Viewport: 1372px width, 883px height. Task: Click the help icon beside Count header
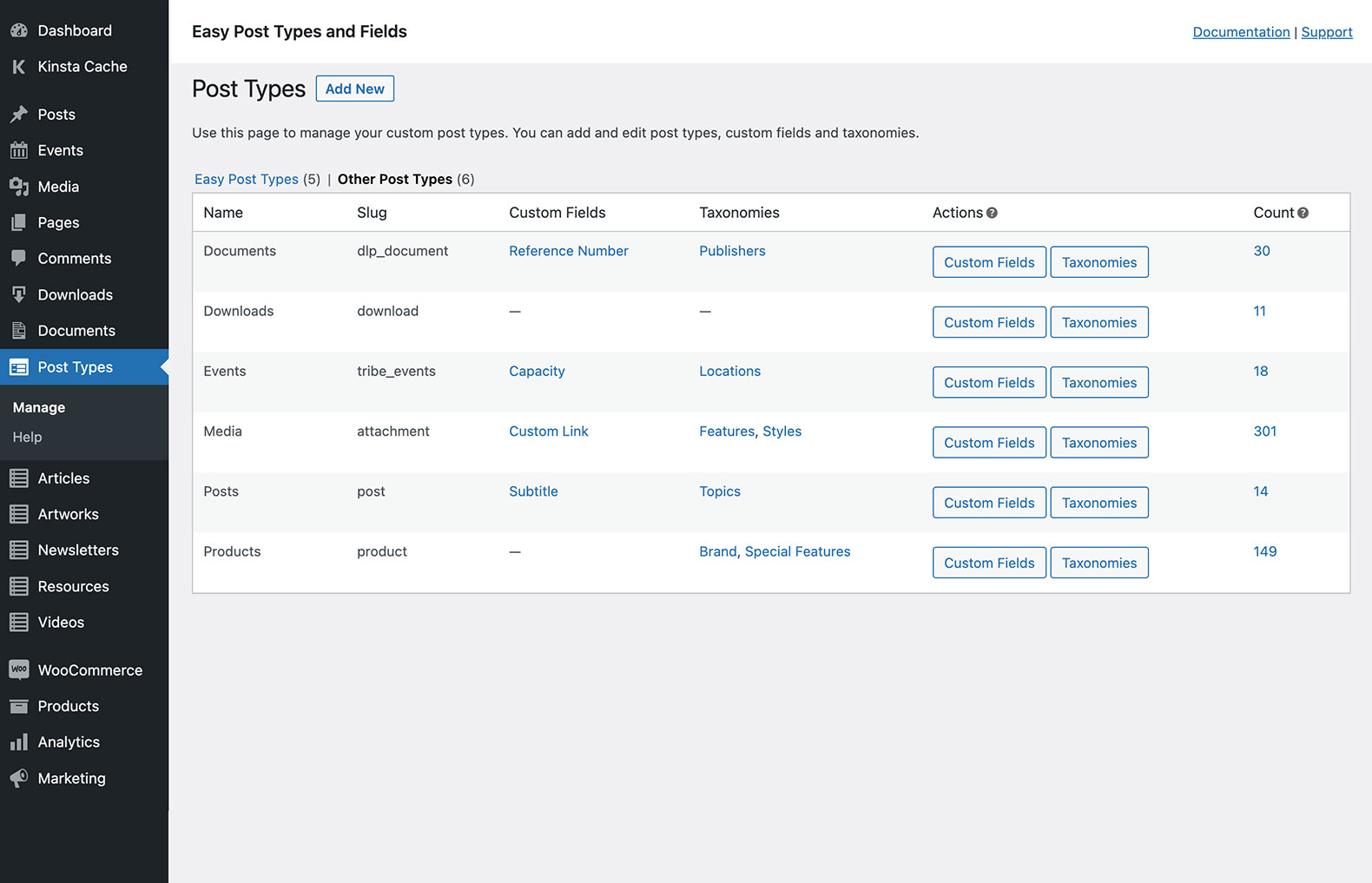click(x=1303, y=213)
